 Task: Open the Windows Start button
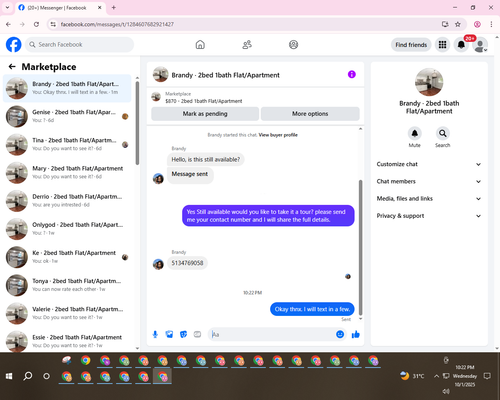(x=9, y=376)
